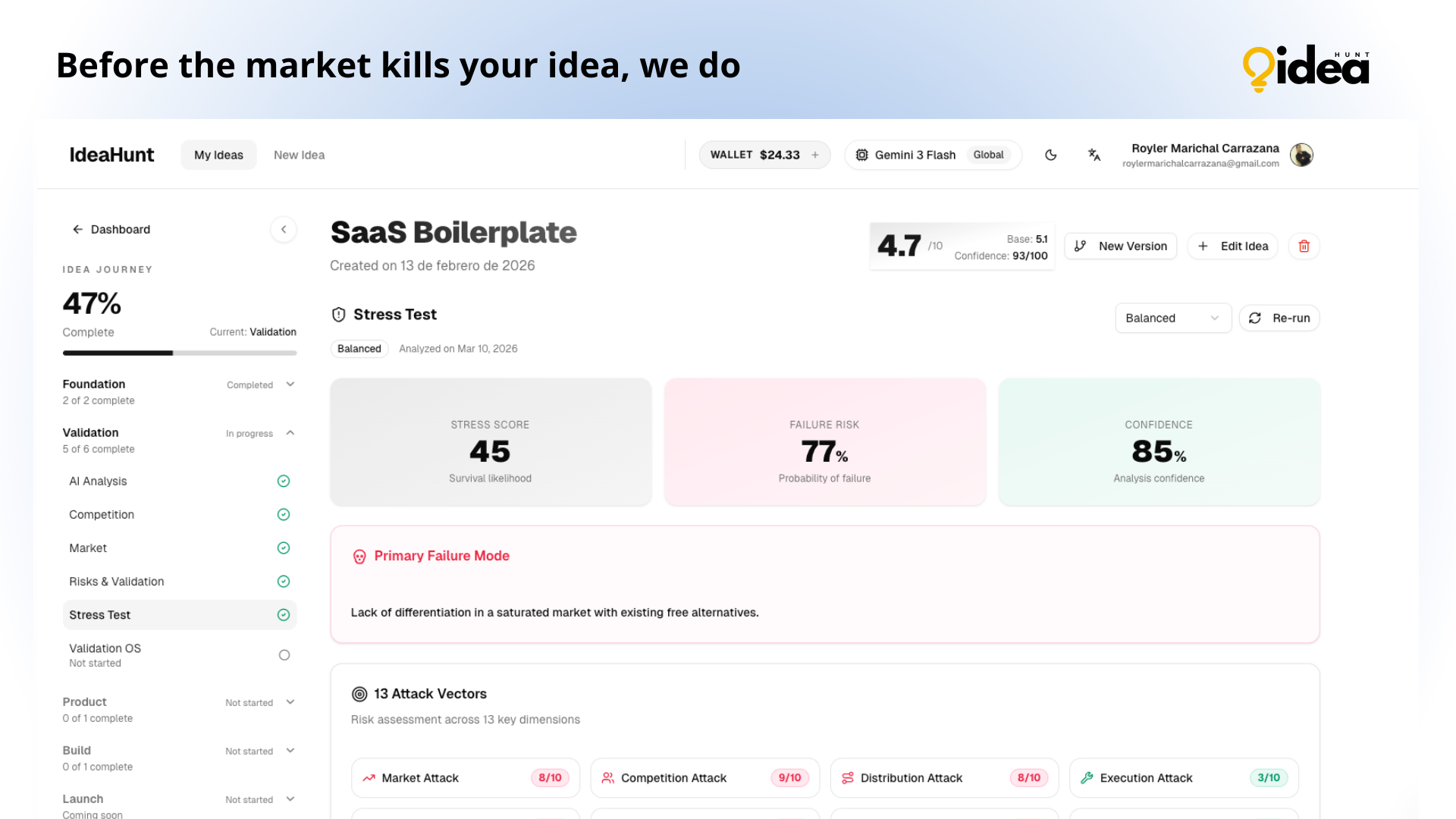Open language settings via the translate icon
The width and height of the screenshot is (1456, 819).
[x=1094, y=155]
